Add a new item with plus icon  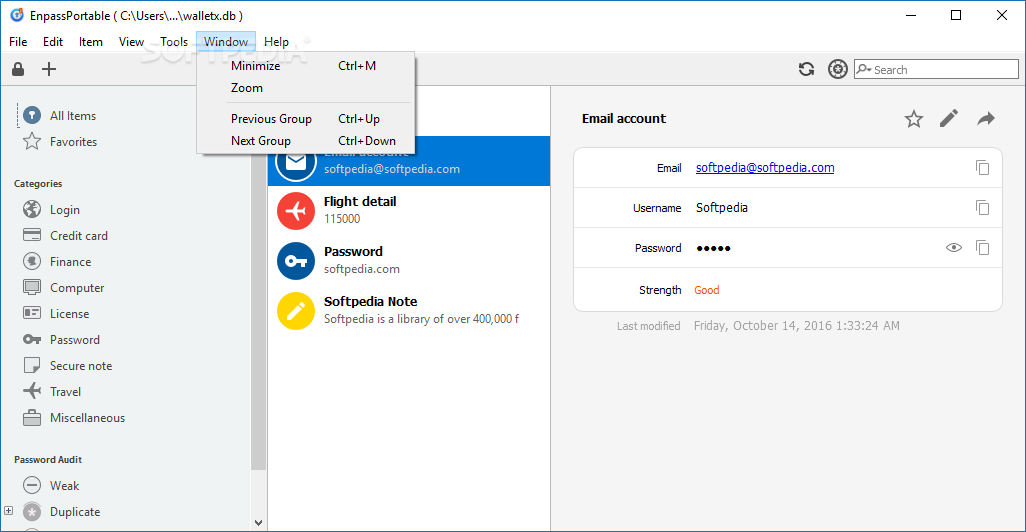point(49,69)
